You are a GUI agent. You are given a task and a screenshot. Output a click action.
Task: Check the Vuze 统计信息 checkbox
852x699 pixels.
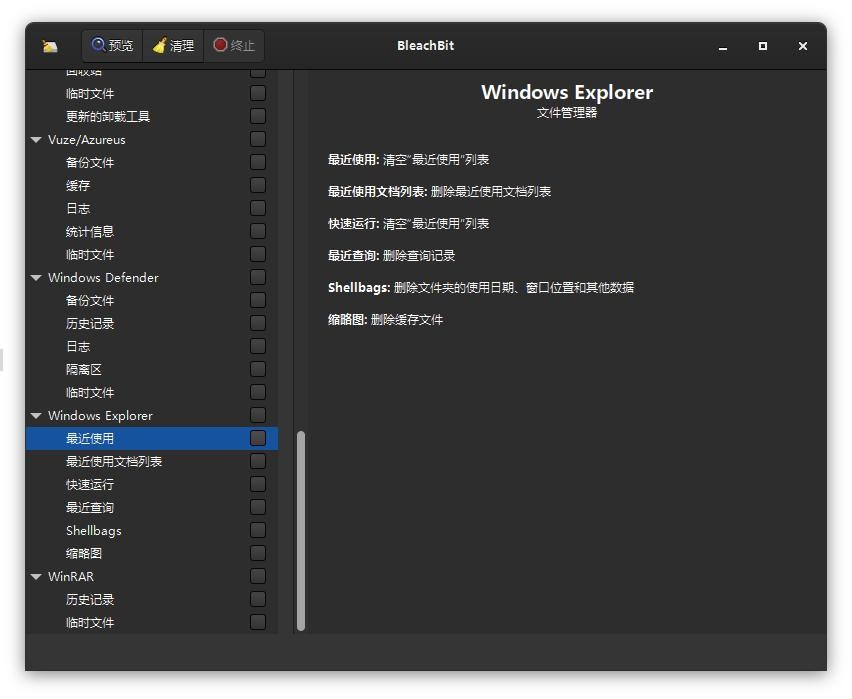point(258,231)
